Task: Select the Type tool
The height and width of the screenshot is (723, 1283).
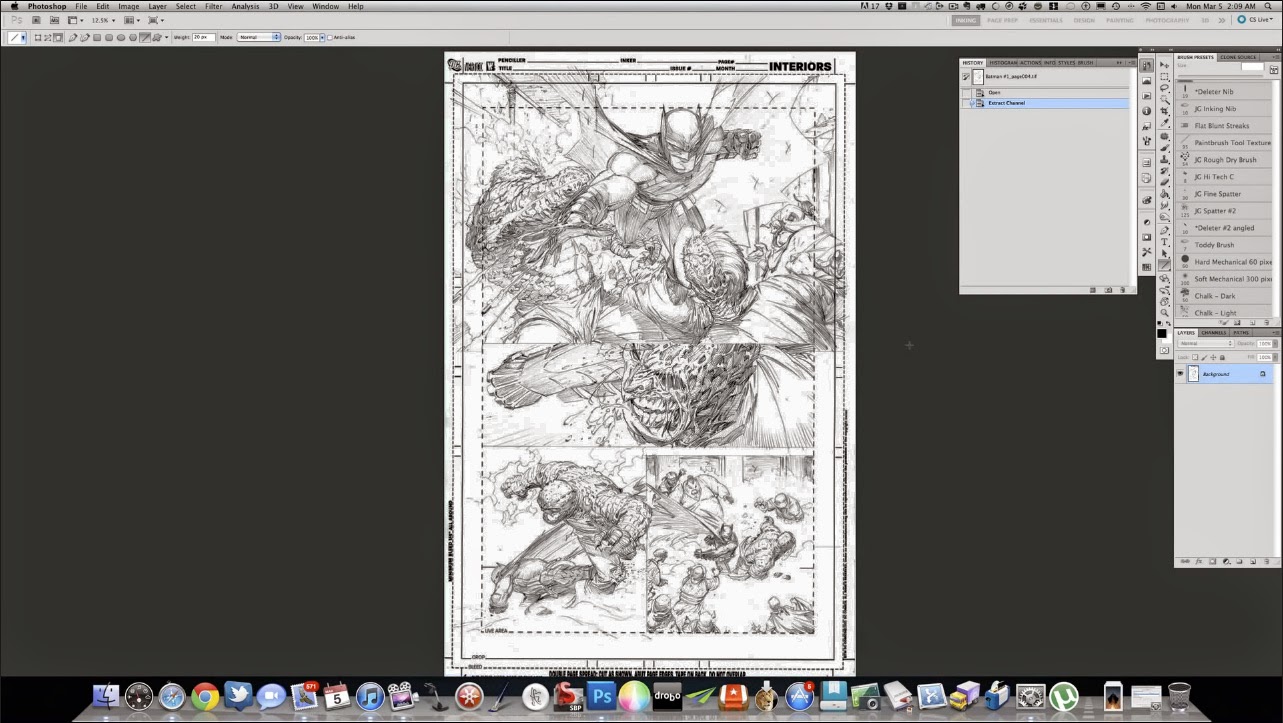Action: pos(1165,241)
